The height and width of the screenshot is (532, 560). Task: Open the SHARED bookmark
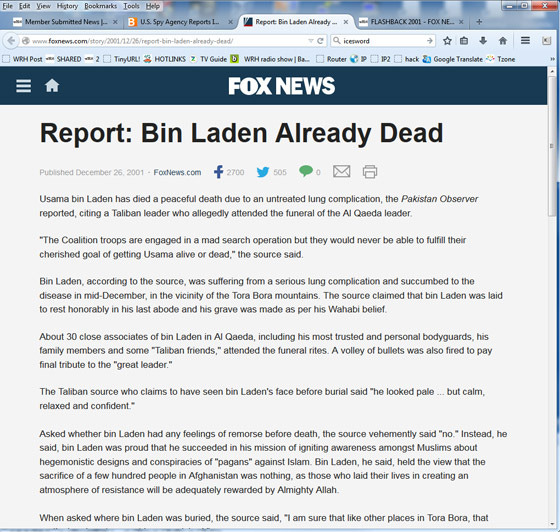coord(64,59)
